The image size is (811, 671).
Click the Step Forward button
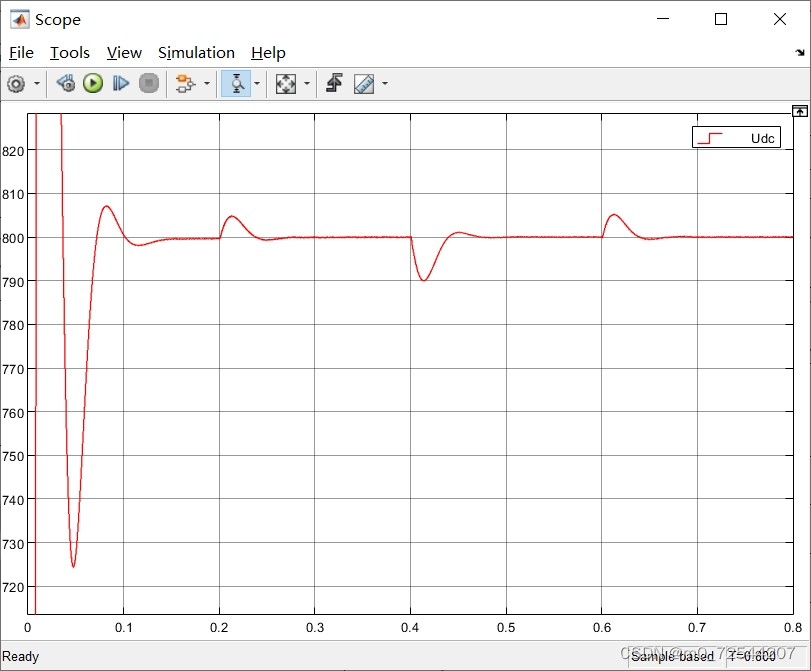click(121, 83)
